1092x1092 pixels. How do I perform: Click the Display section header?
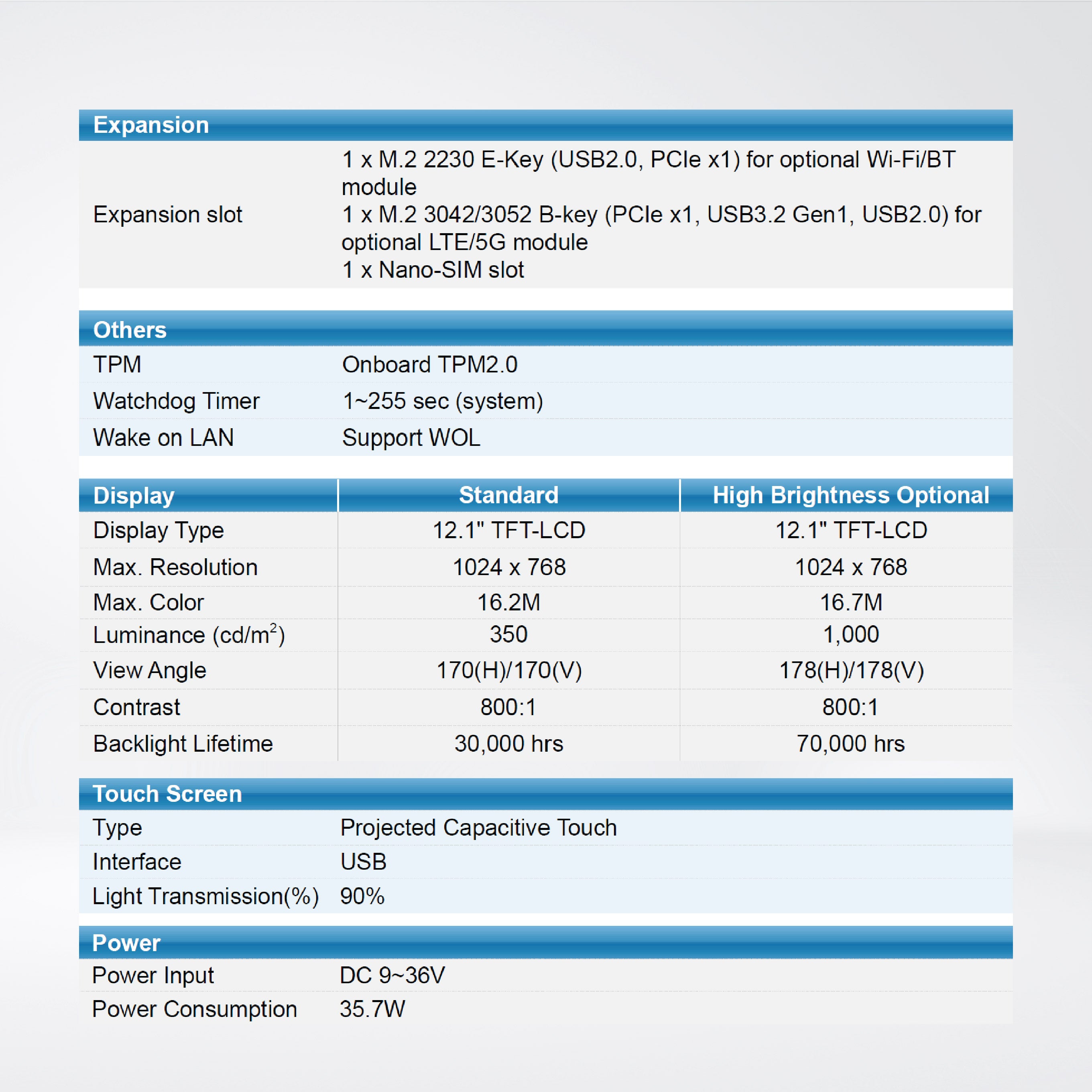click(x=133, y=496)
